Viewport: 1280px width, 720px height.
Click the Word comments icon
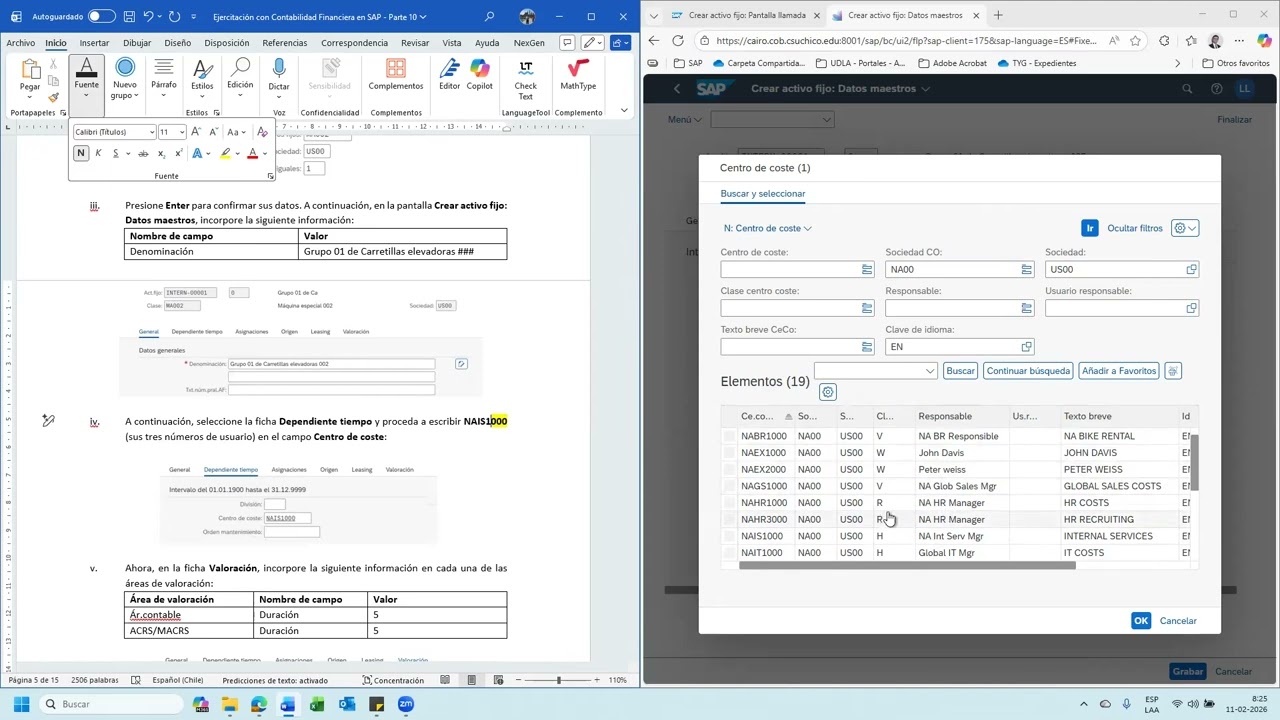[567, 43]
